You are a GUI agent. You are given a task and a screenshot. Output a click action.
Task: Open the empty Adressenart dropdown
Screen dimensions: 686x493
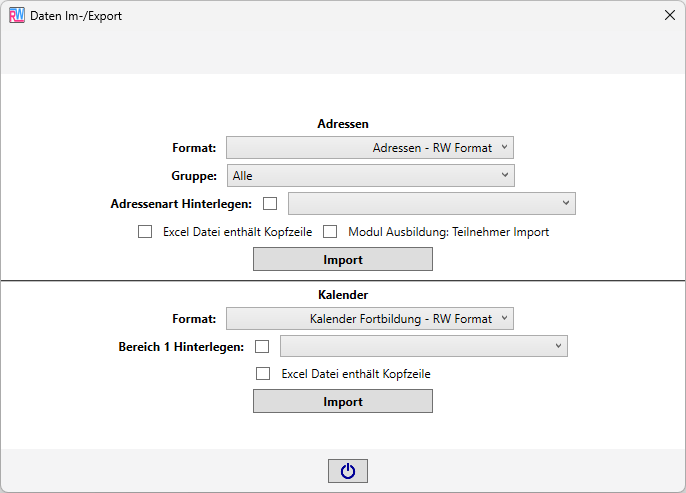[x=431, y=203]
